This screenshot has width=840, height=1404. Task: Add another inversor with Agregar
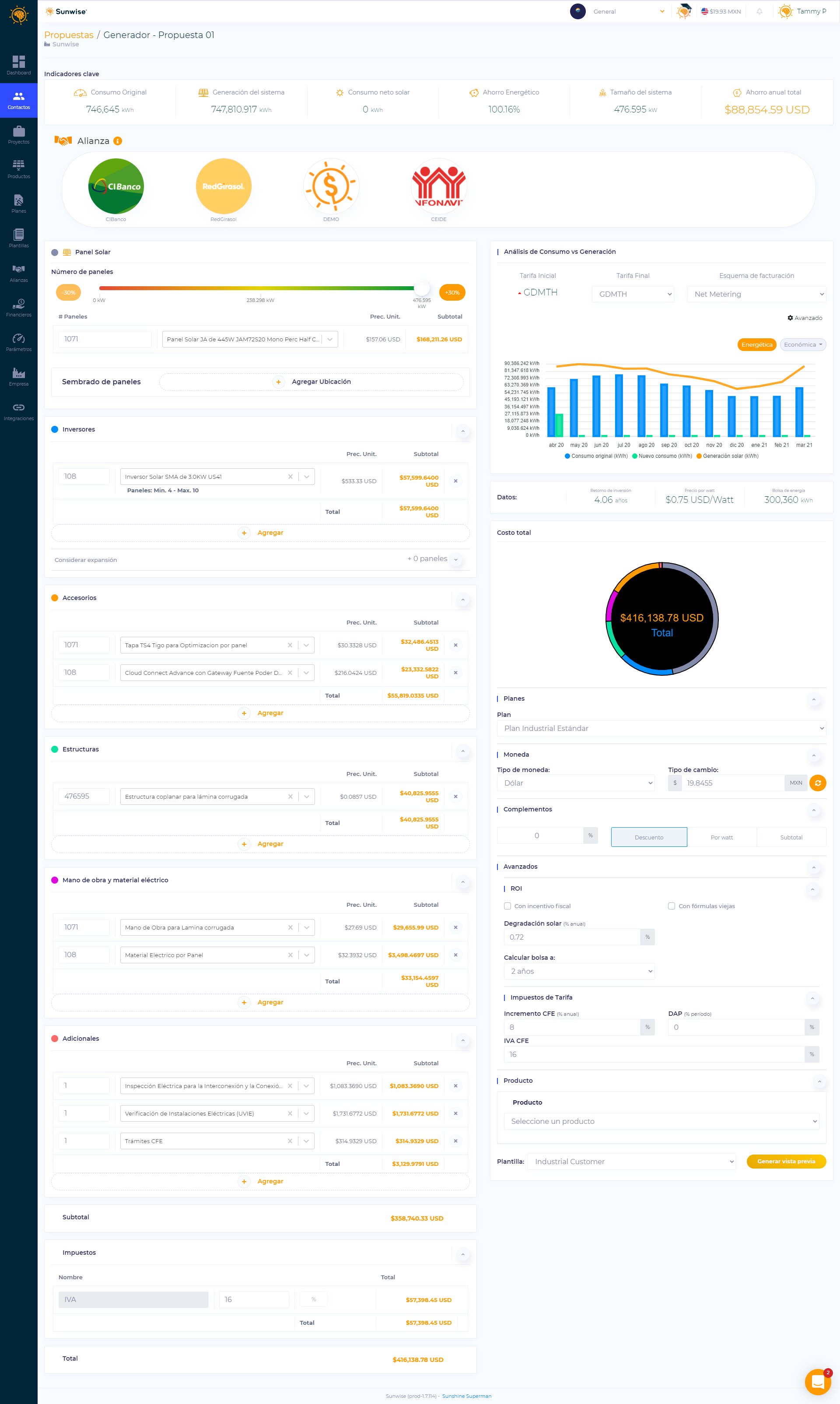[x=260, y=533]
